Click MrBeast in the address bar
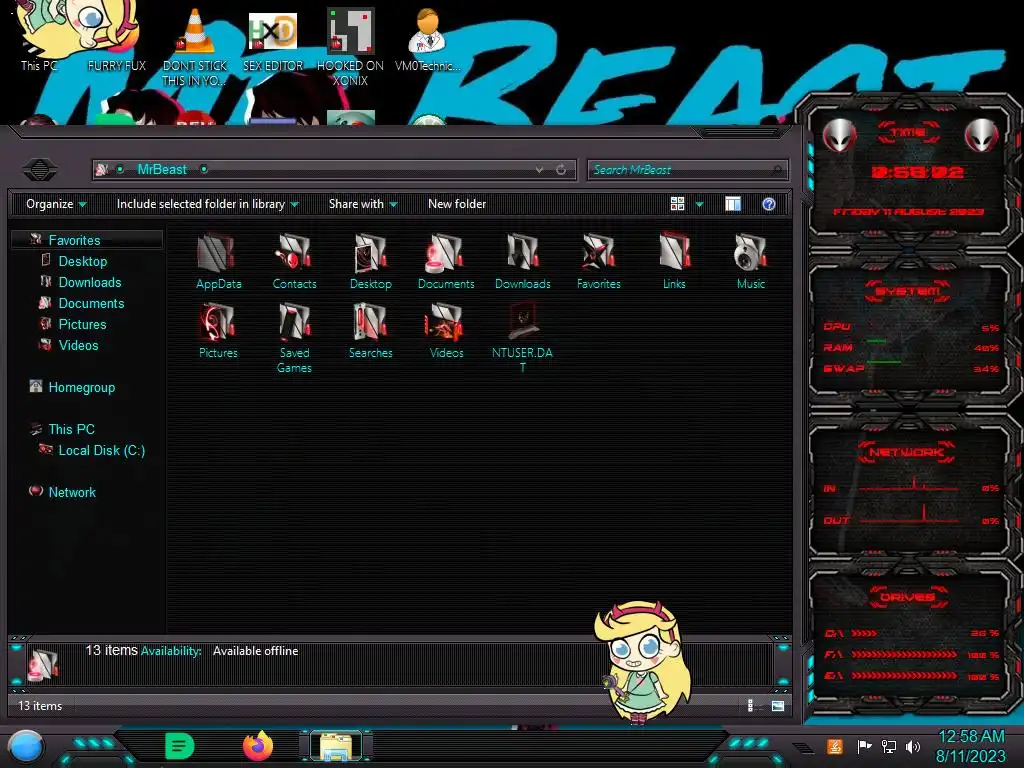 (162, 169)
